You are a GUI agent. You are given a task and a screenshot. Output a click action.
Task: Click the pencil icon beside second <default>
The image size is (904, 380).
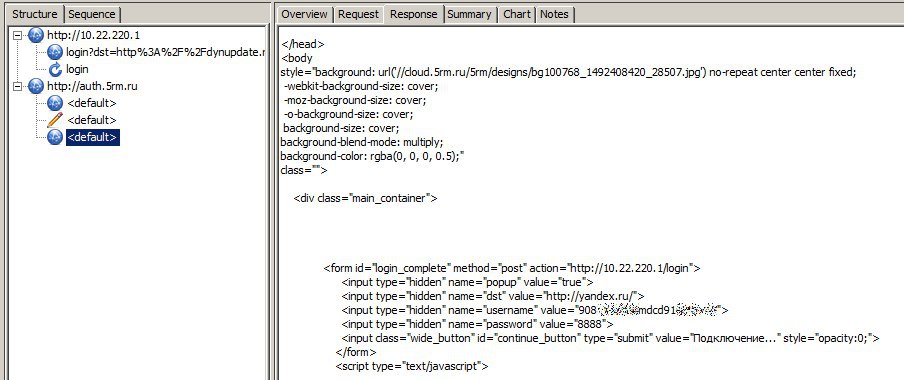pos(55,120)
